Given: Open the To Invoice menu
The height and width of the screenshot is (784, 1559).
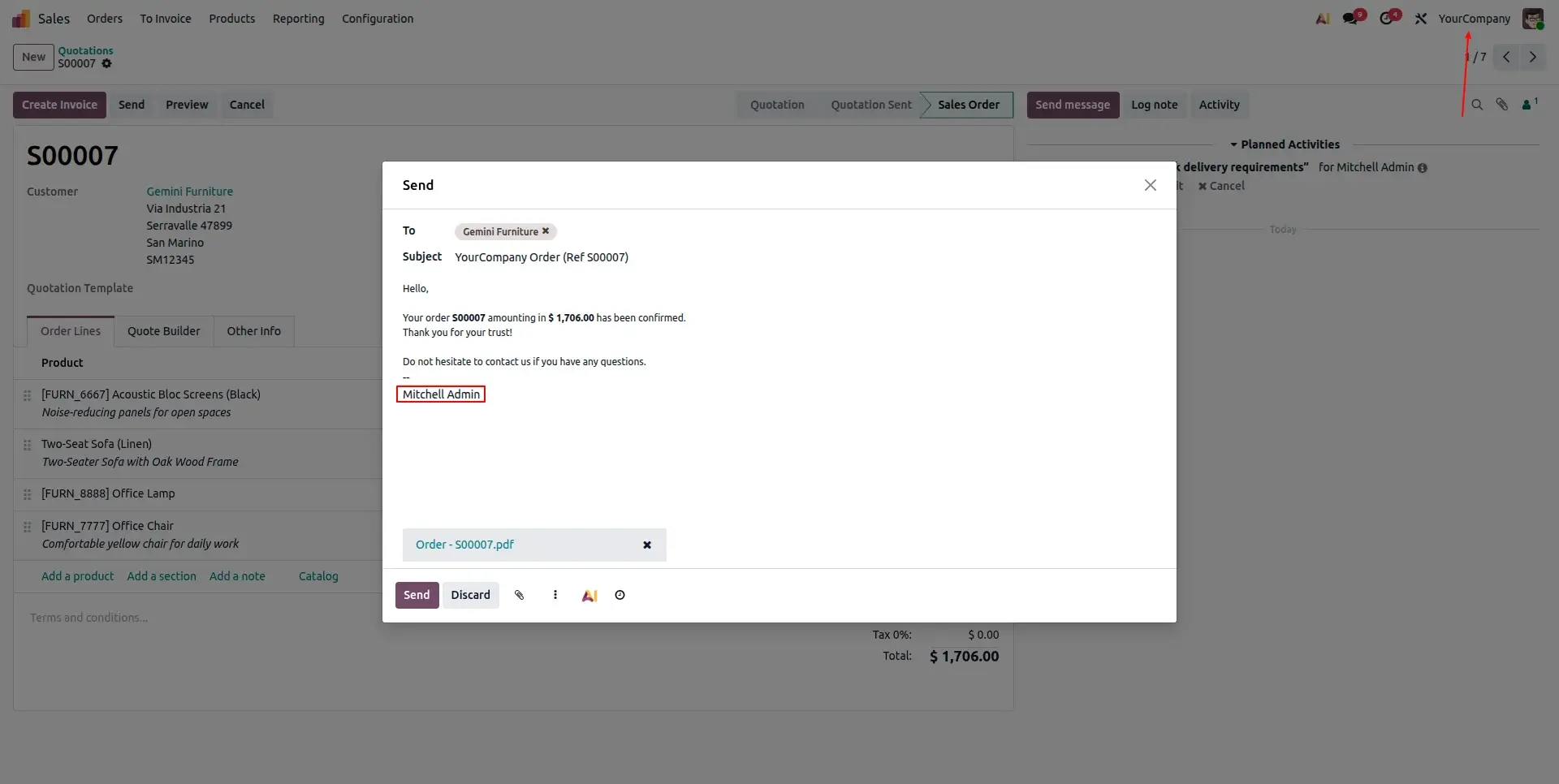Looking at the screenshot, I should pyautogui.click(x=166, y=19).
